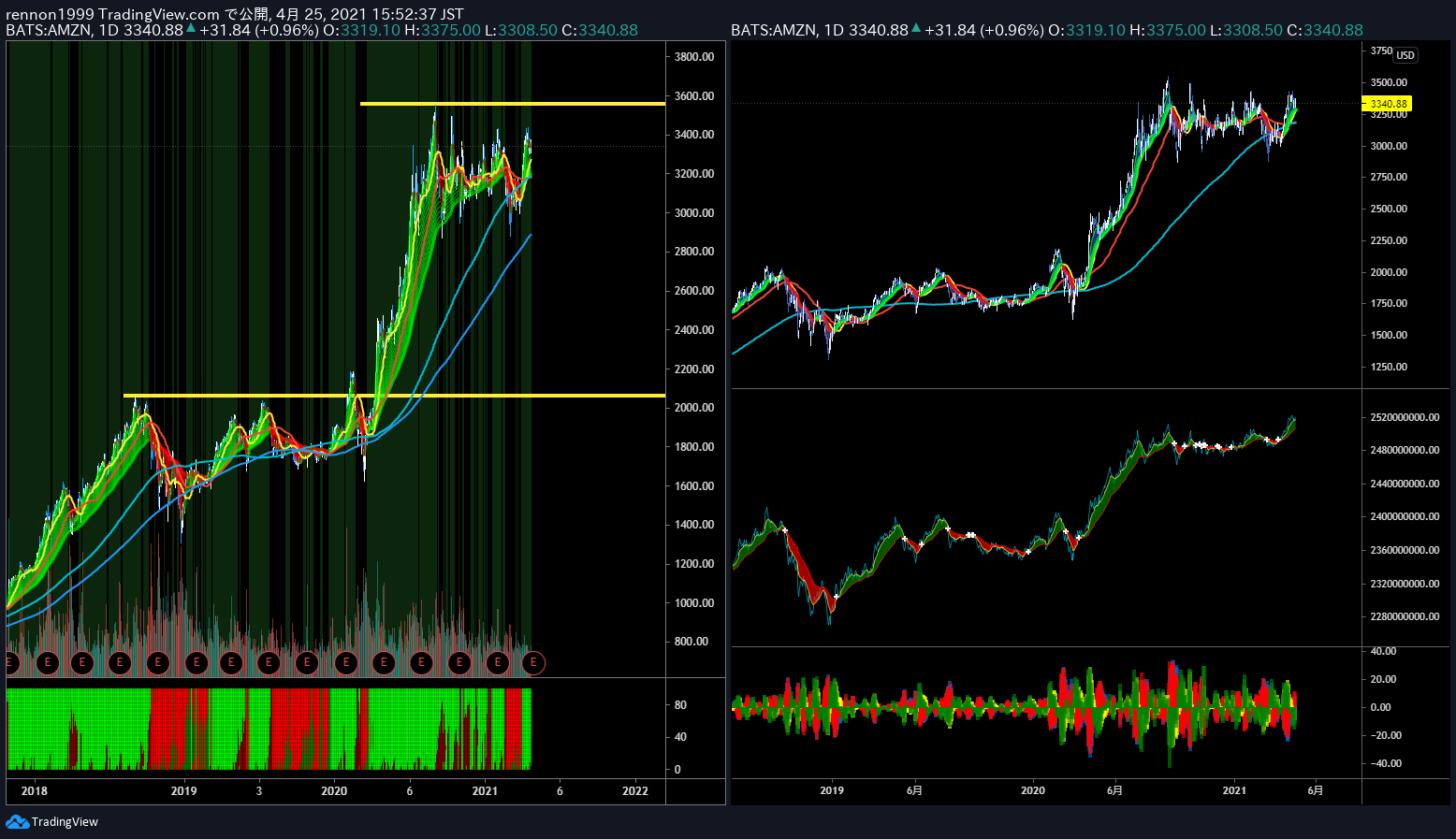This screenshot has height=839, width=1456.
Task: Select the lower yellow horizontal line near 2000
Action: point(394,396)
